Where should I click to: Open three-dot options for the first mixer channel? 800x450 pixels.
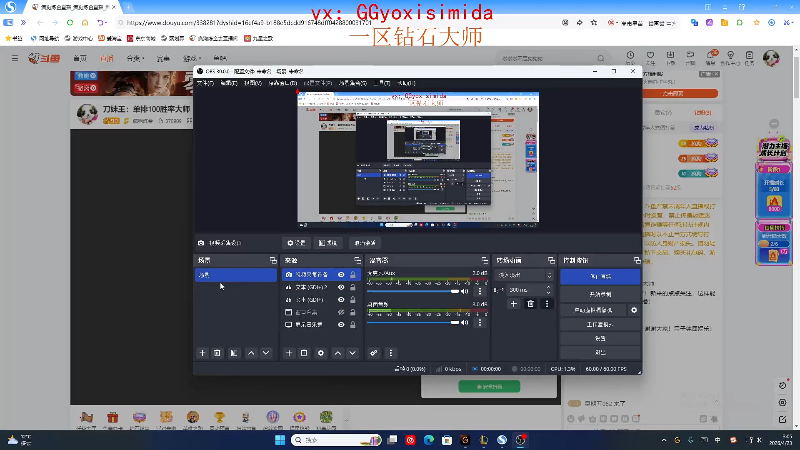click(480, 291)
